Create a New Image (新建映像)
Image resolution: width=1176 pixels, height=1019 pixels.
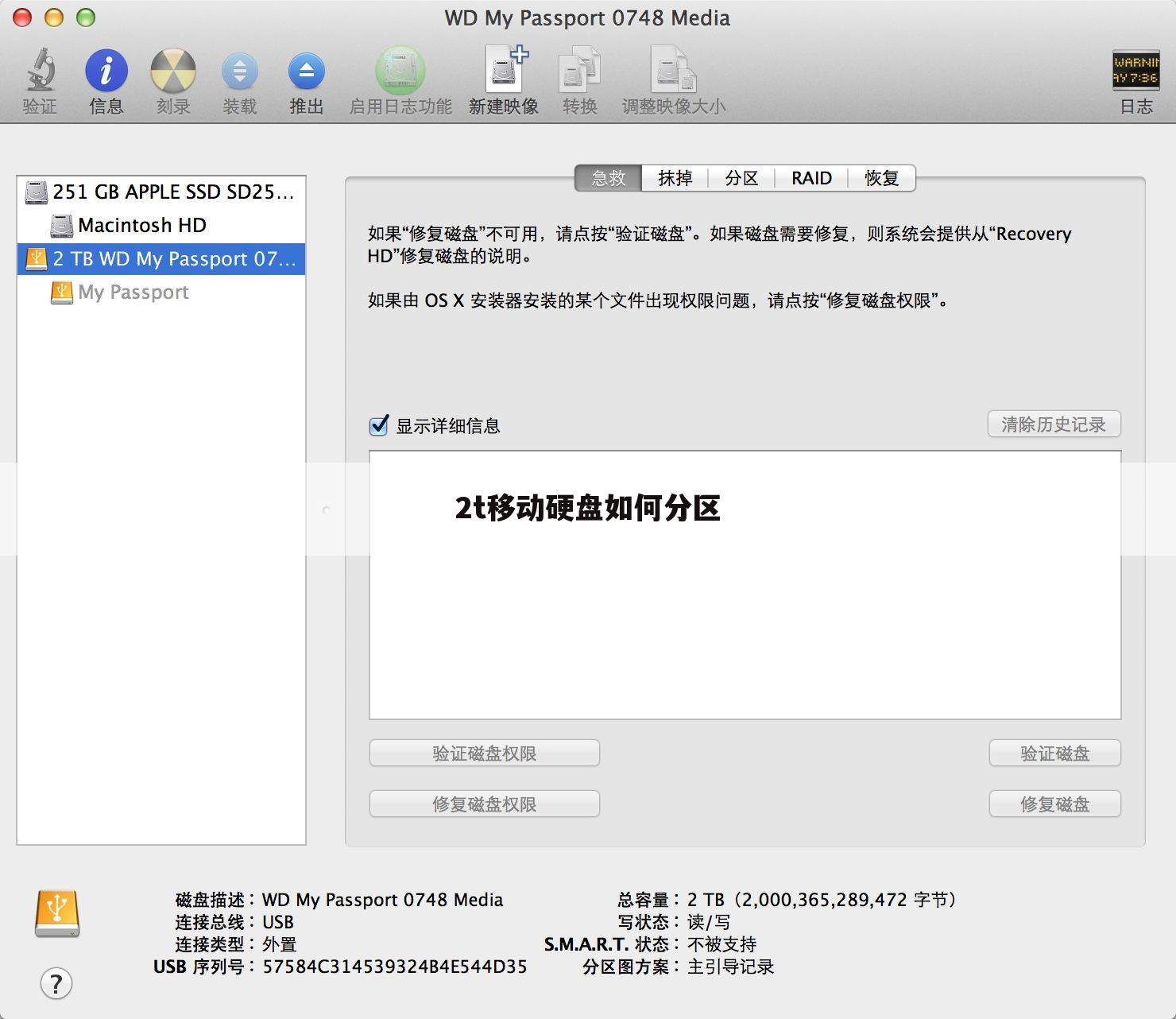504,72
